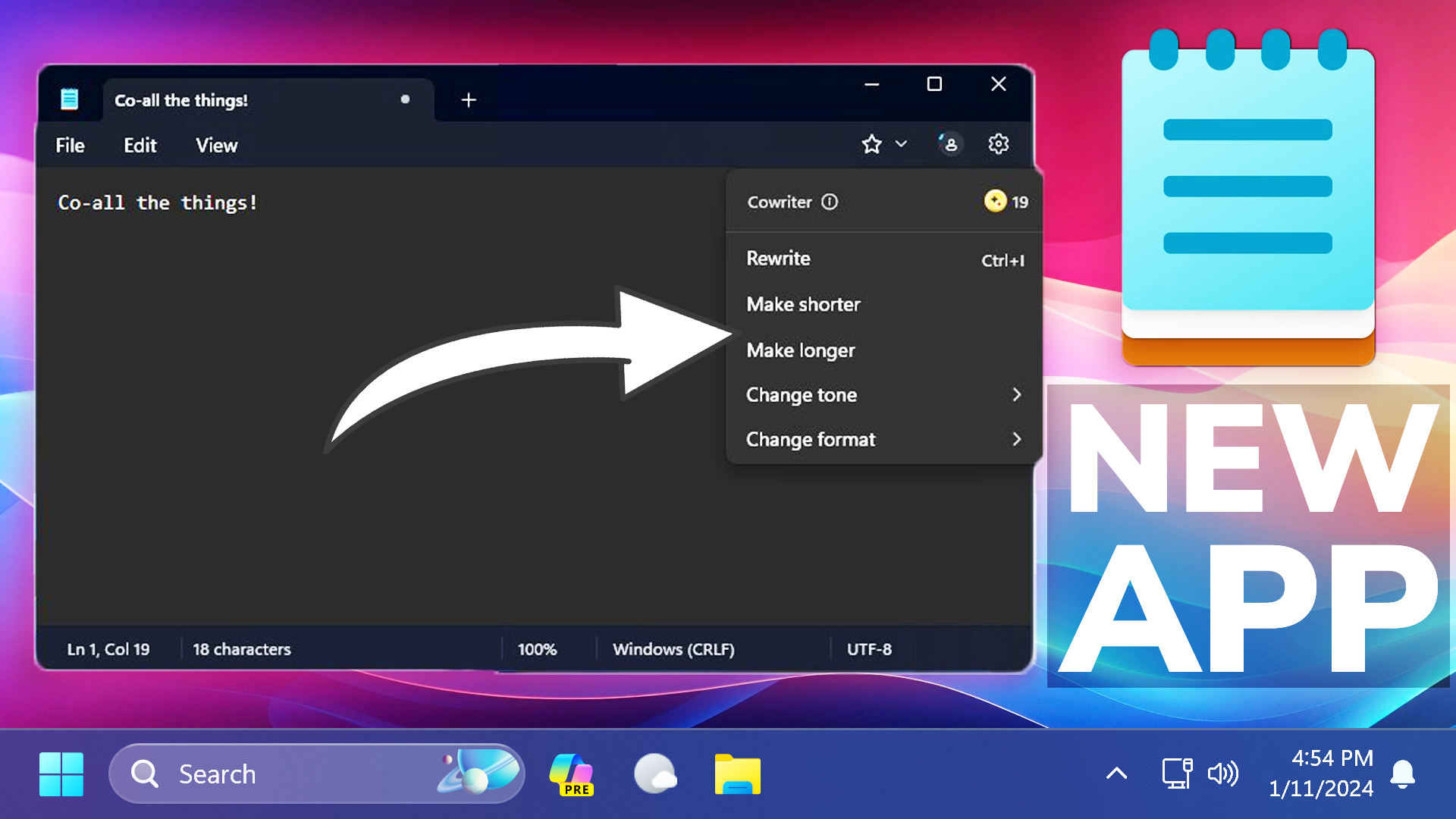
Task: Click the credits coin icon showing 19
Action: tap(995, 201)
